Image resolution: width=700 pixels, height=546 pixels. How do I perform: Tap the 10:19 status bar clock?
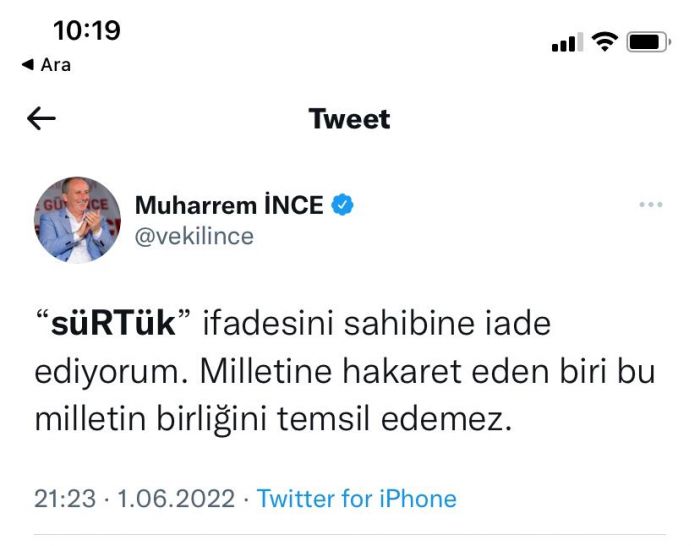click(87, 31)
